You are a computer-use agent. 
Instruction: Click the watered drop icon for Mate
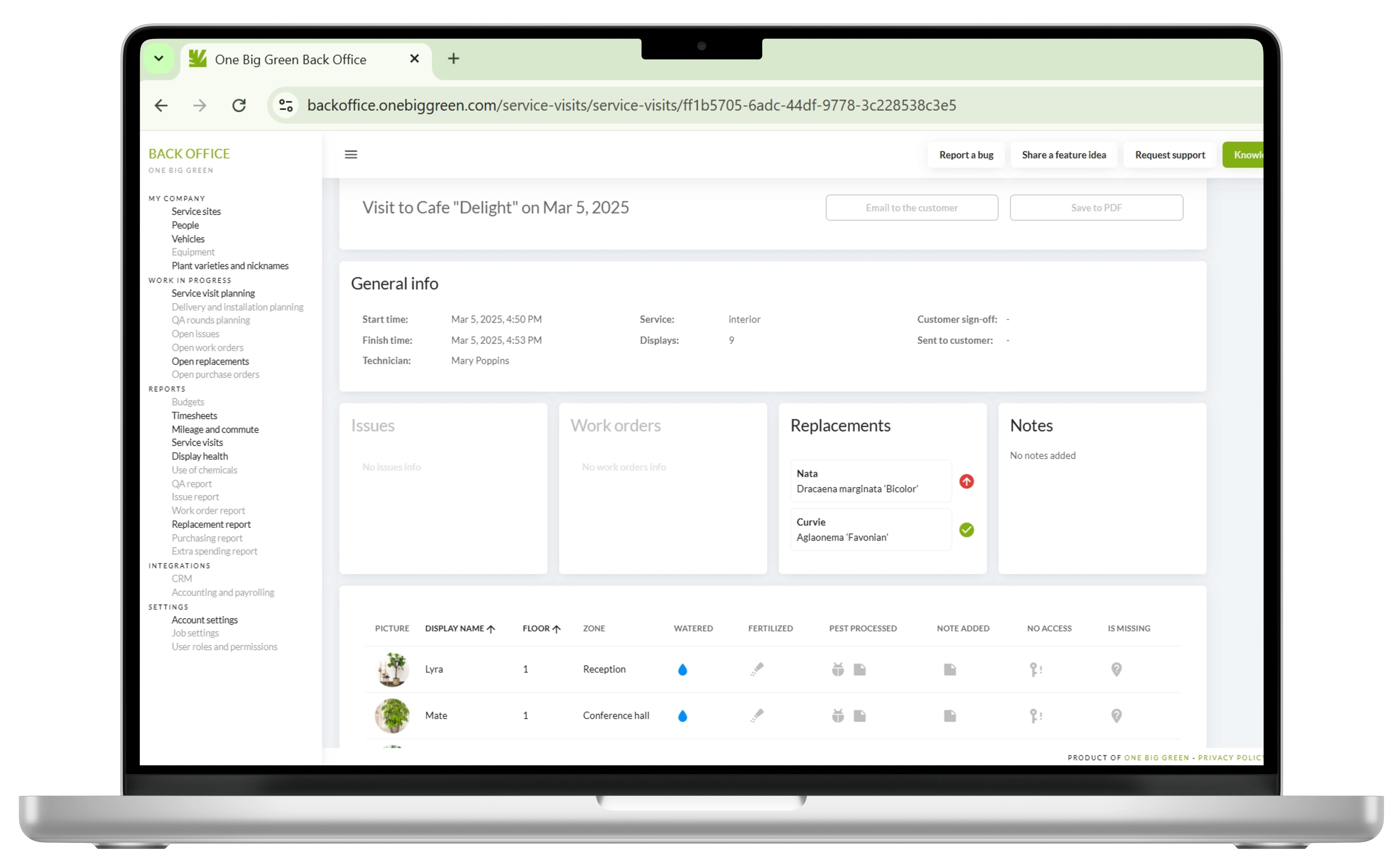(x=682, y=716)
